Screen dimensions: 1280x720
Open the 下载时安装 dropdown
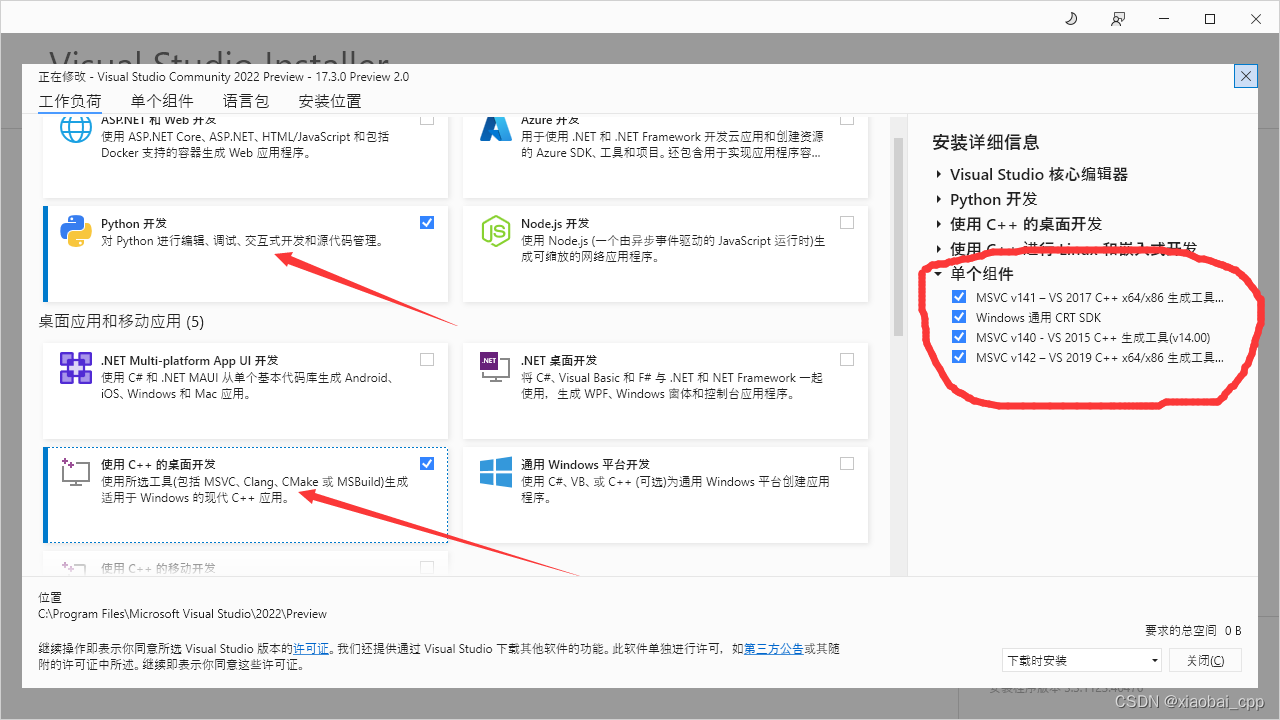(x=1082, y=660)
